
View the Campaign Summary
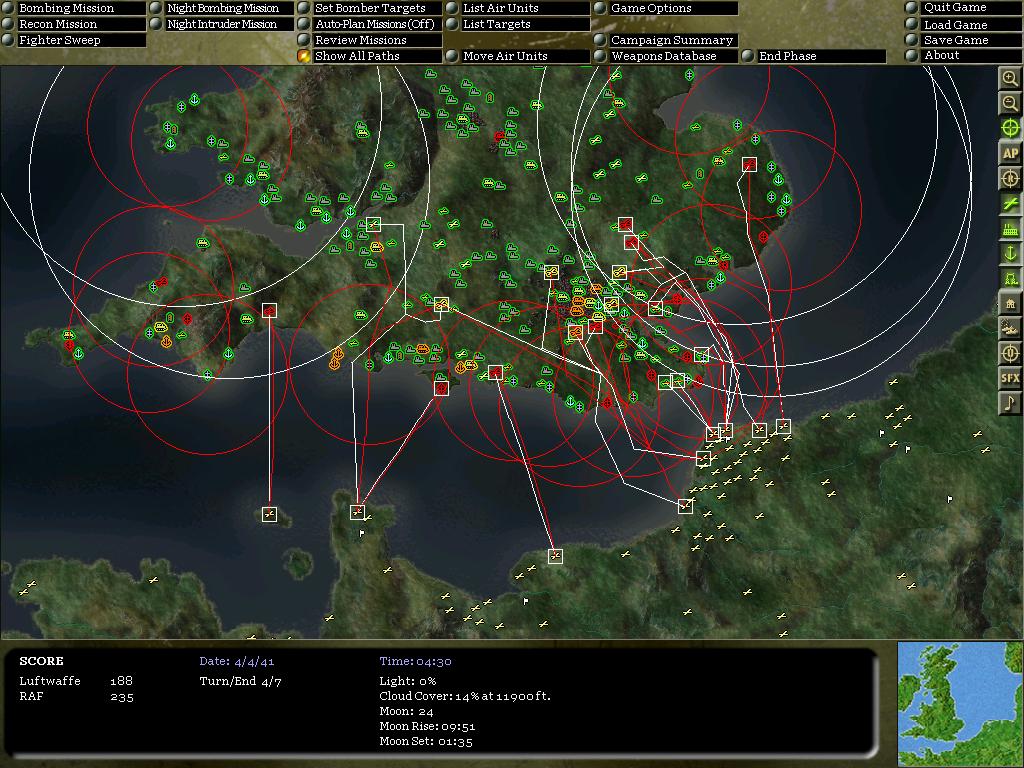(x=665, y=40)
